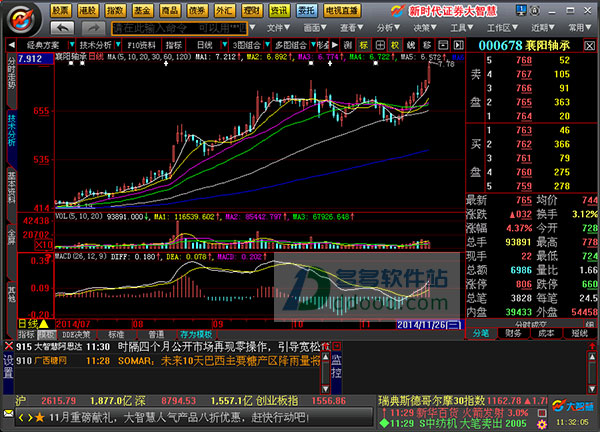Open the 常用 dropdown menu
The width and height of the screenshot is (600, 432).
pyautogui.click(x=579, y=28)
